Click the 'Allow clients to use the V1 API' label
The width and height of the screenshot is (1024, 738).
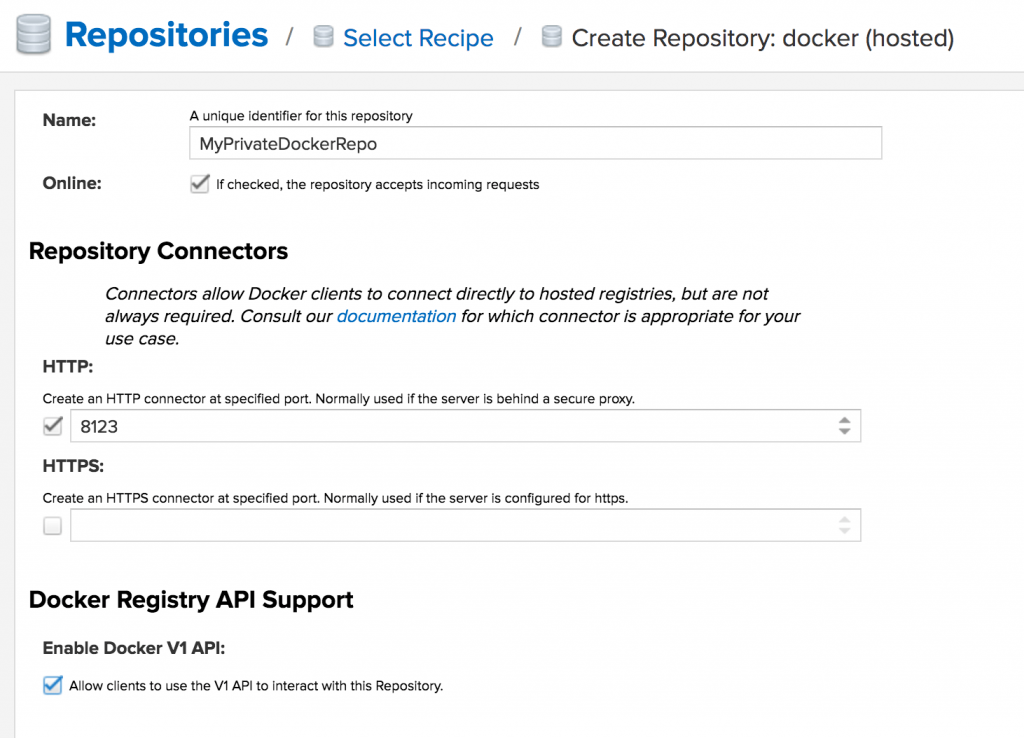click(256, 686)
